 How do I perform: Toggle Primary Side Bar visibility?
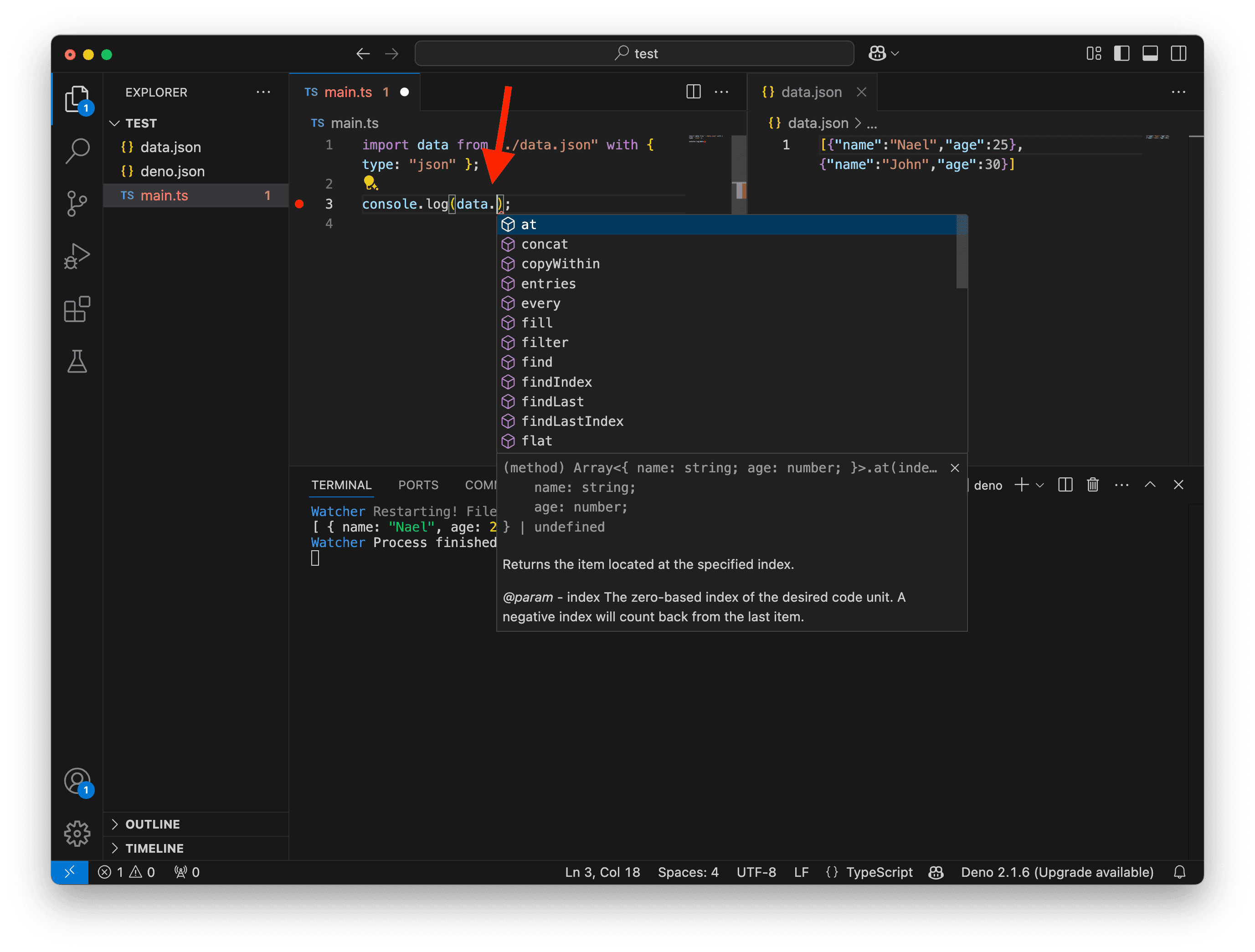1121,53
